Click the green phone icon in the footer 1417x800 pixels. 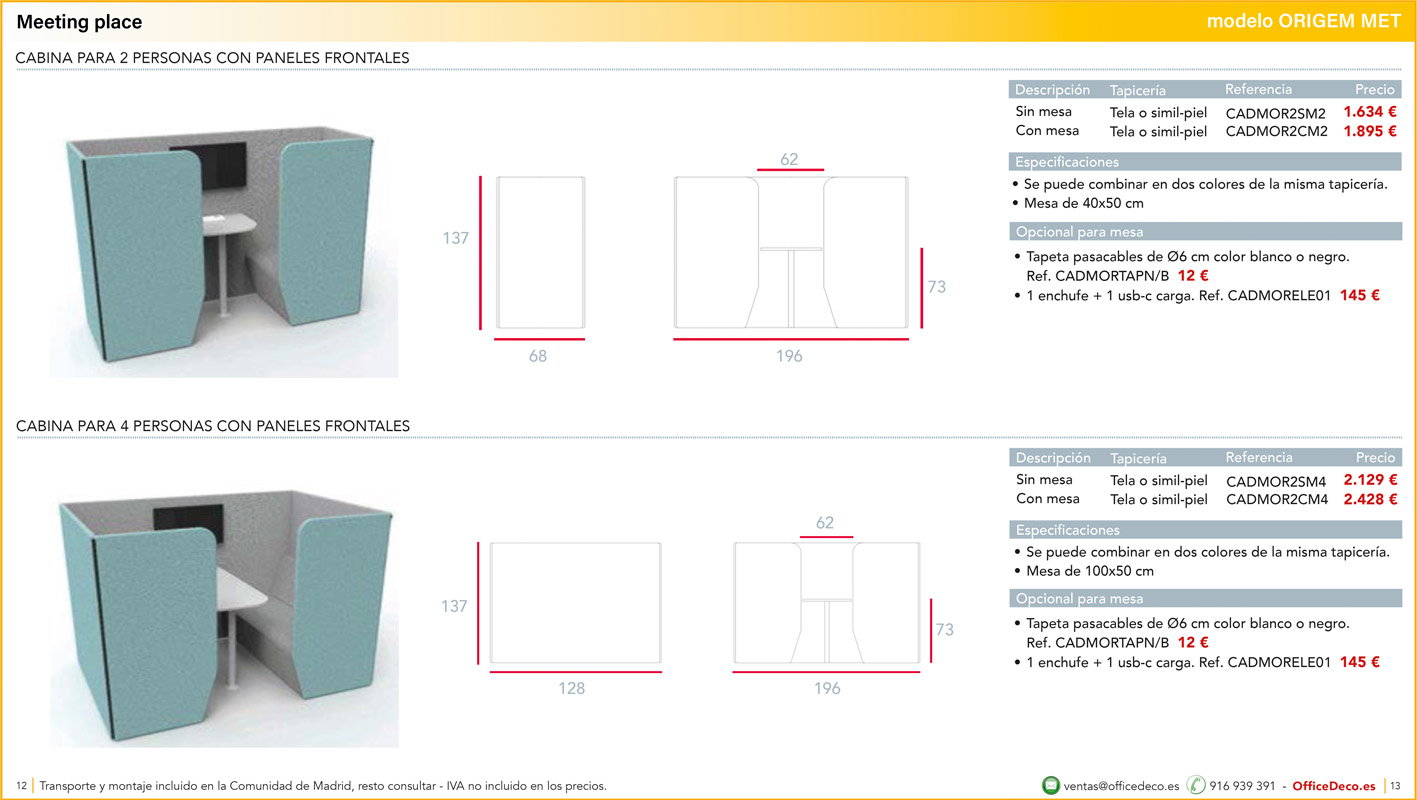point(1196,786)
